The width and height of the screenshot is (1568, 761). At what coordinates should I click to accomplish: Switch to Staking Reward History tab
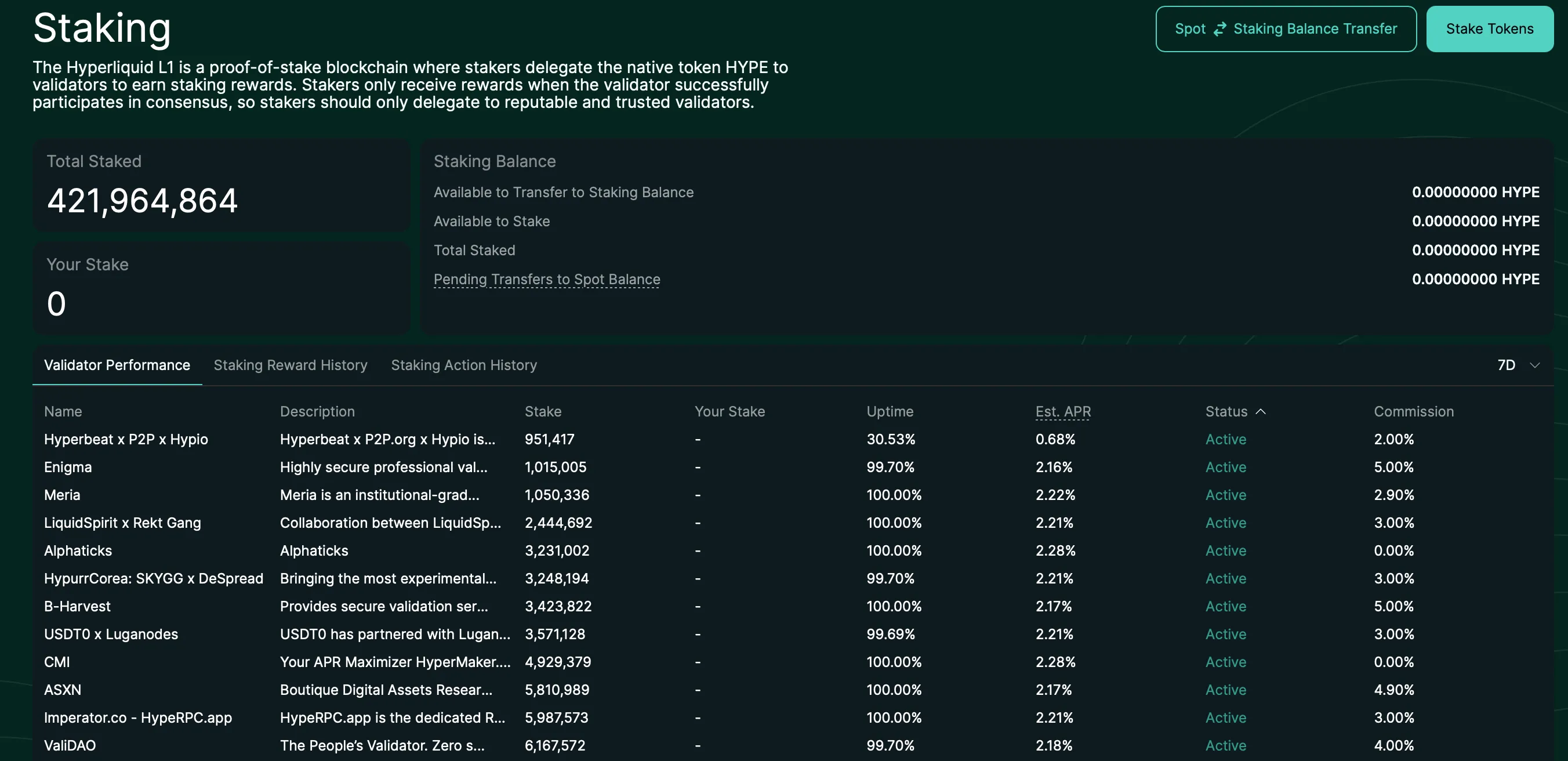pyautogui.click(x=291, y=365)
